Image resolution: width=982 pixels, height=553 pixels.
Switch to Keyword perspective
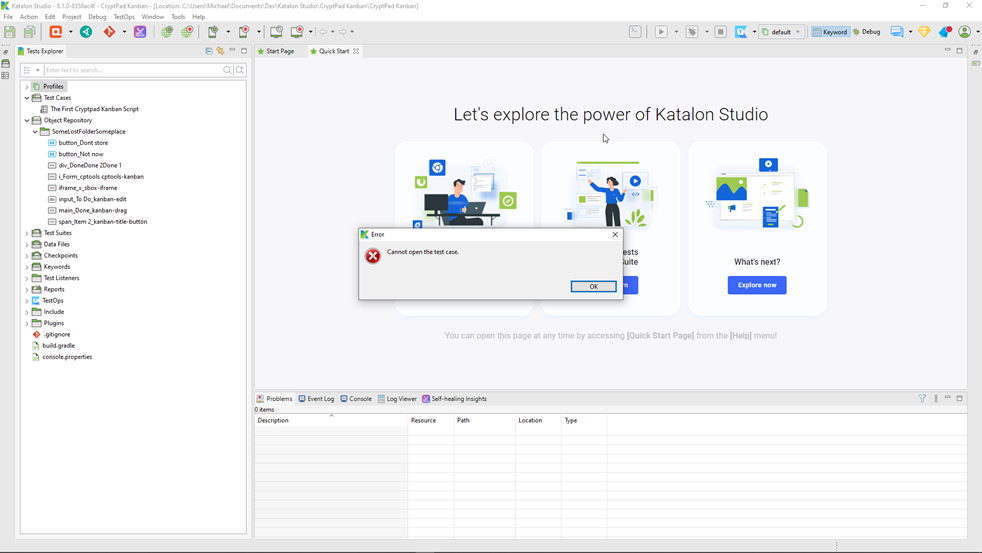(x=830, y=32)
